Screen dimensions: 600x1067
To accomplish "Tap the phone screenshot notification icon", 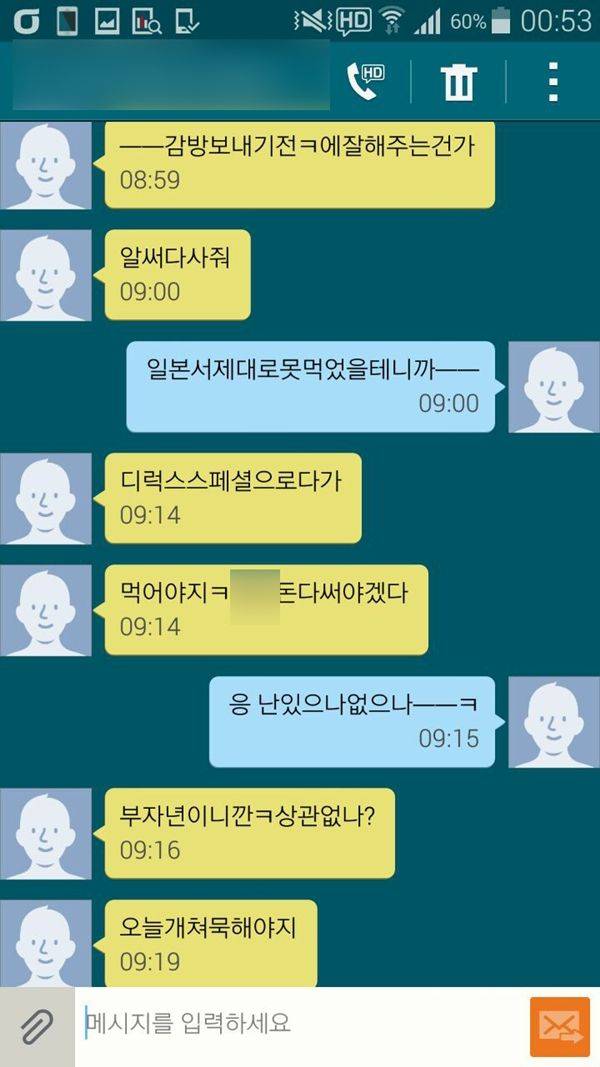I will point(68,21).
